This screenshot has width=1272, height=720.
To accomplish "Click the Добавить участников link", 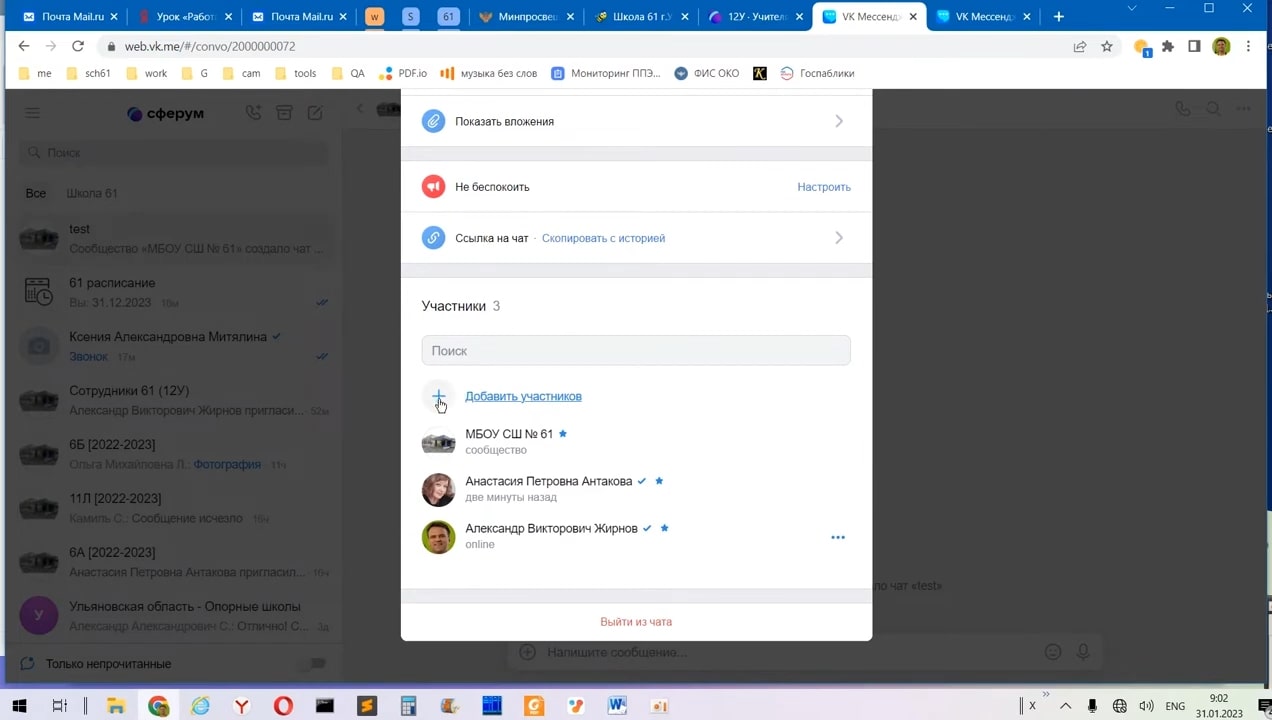I will [523, 396].
